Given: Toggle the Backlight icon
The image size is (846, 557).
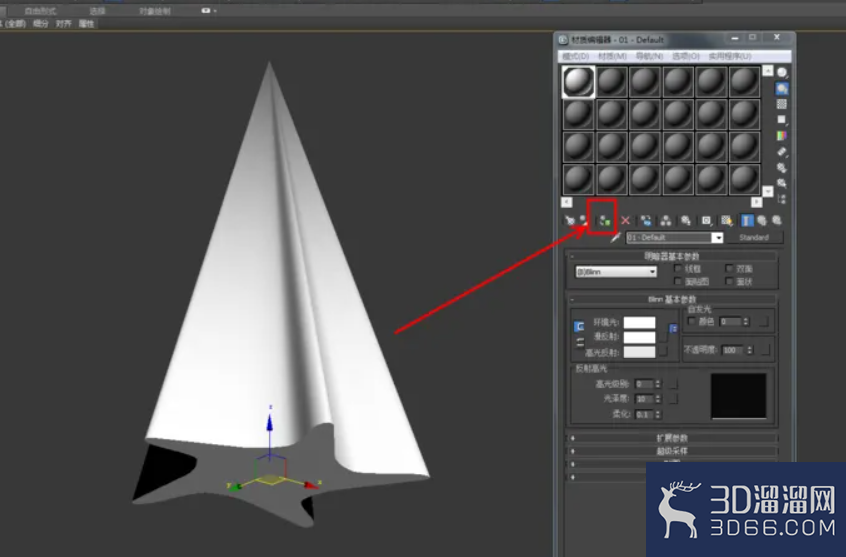Looking at the screenshot, I should point(782,89).
